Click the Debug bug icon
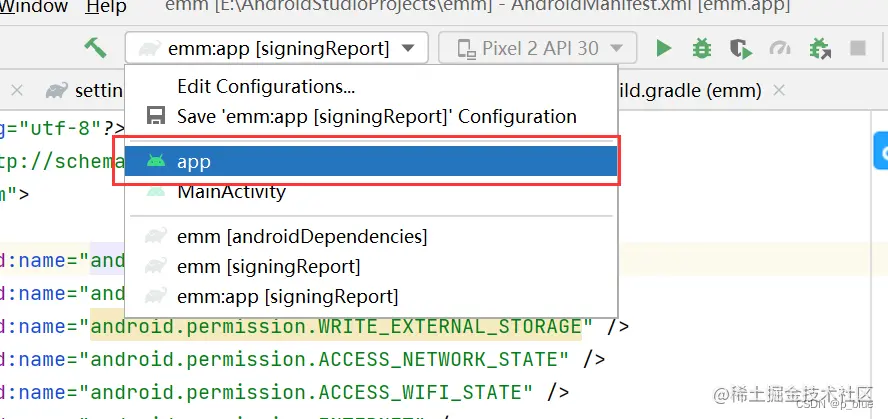The width and height of the screenshot is (888, 419). coord(702,48)
